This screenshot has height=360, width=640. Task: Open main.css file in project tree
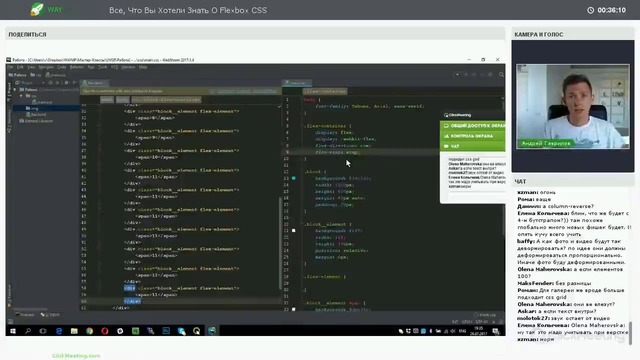coord(42,102)
